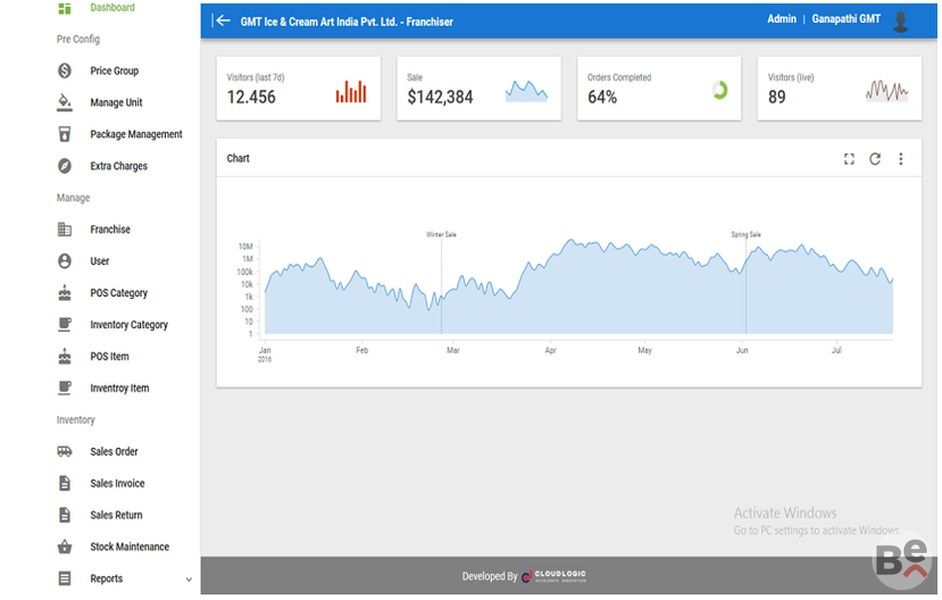The width and height of the screenshot is (942, 600).
Task: Click the fullscreen icon on Chart panel
Action: pos(849,159)
